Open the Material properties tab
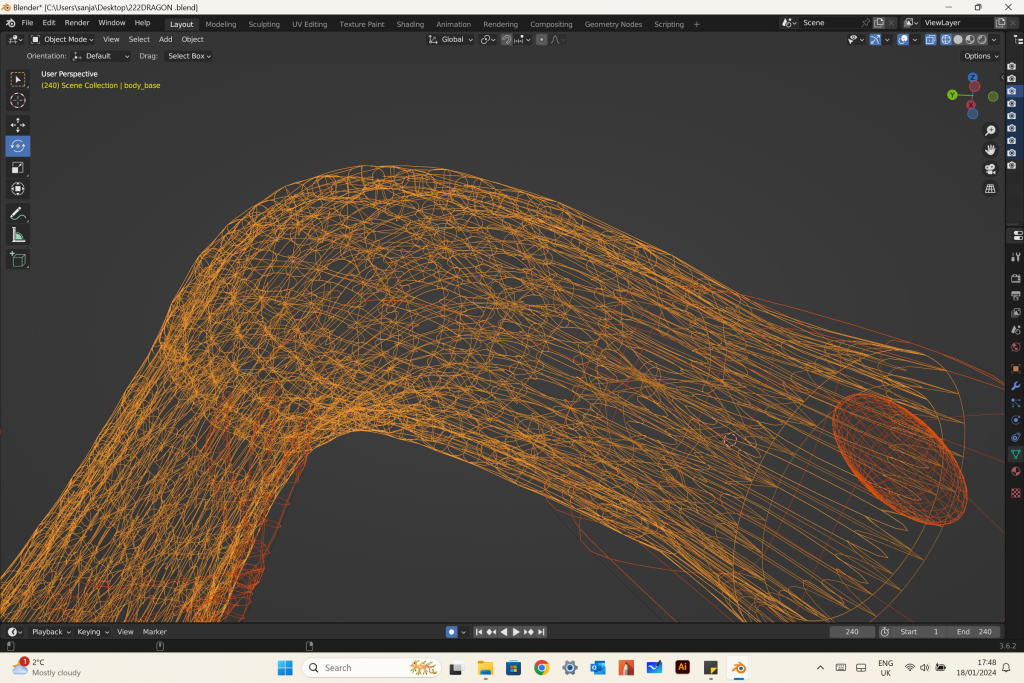 click(x=1016, y=471)
